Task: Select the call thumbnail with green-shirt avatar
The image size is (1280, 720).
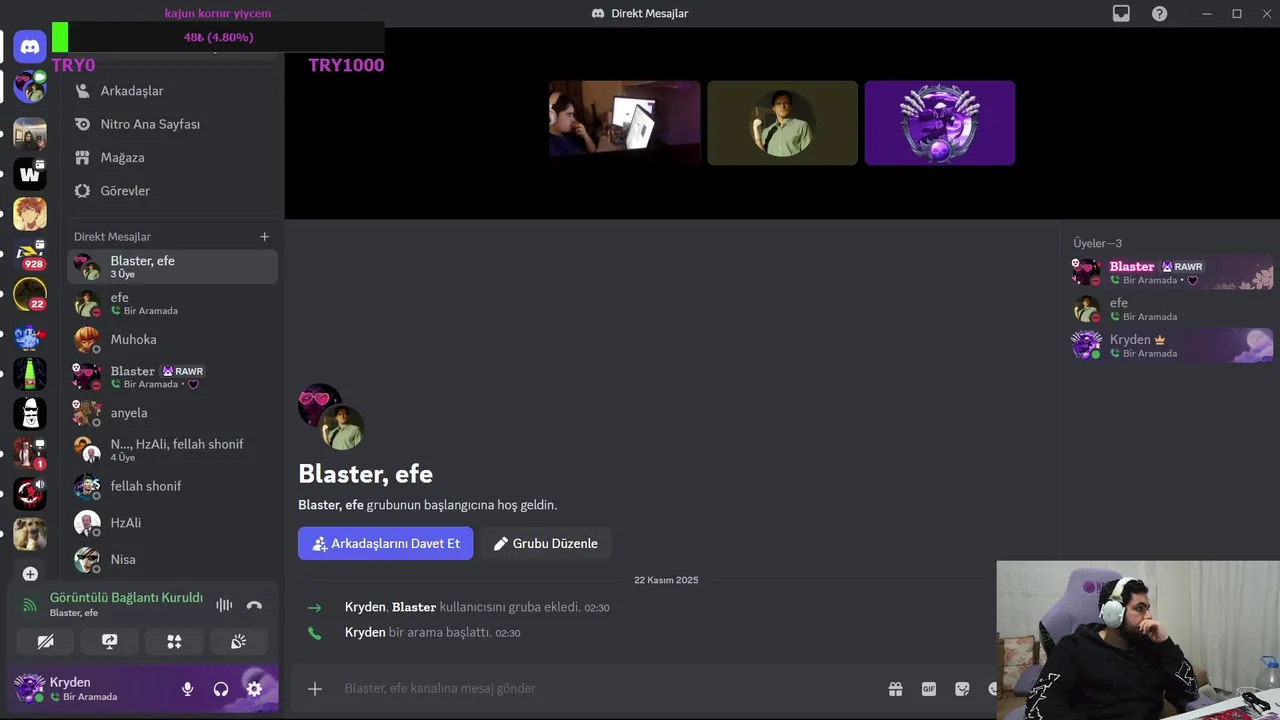Action: coord(782,123)
